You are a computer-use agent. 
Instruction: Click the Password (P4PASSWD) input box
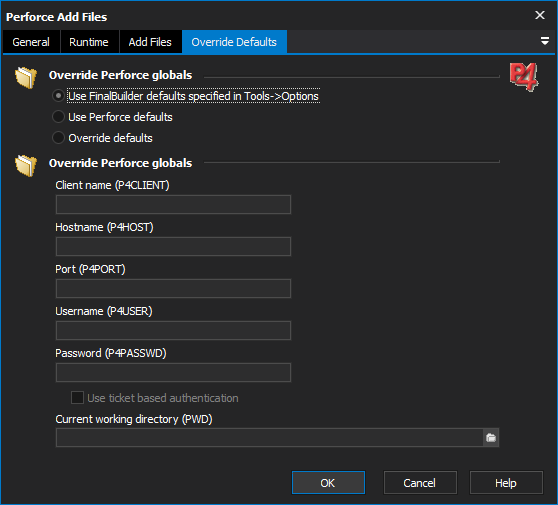[x=173, y=372]
